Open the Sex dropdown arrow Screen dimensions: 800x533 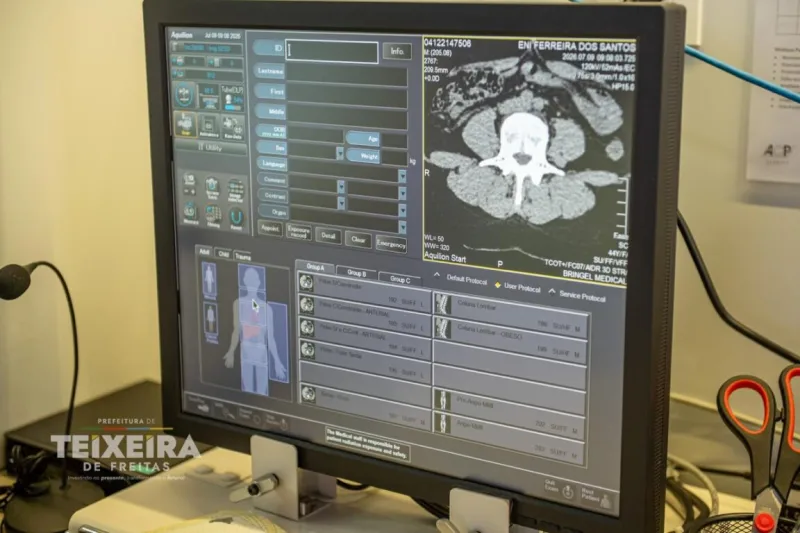(x=340, y=153)
